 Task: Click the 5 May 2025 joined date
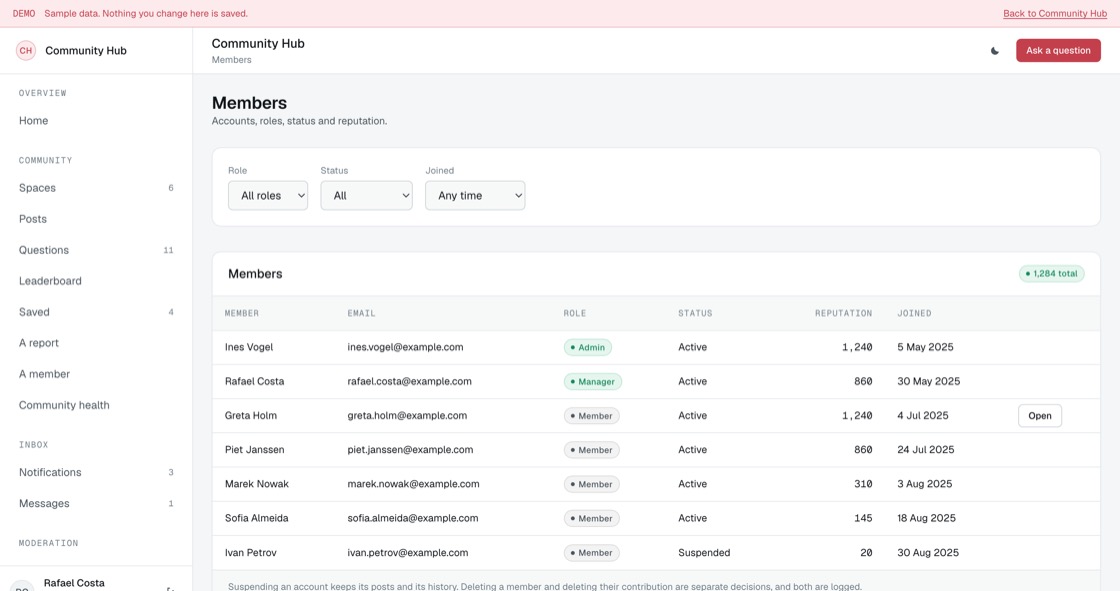(925, 347)
